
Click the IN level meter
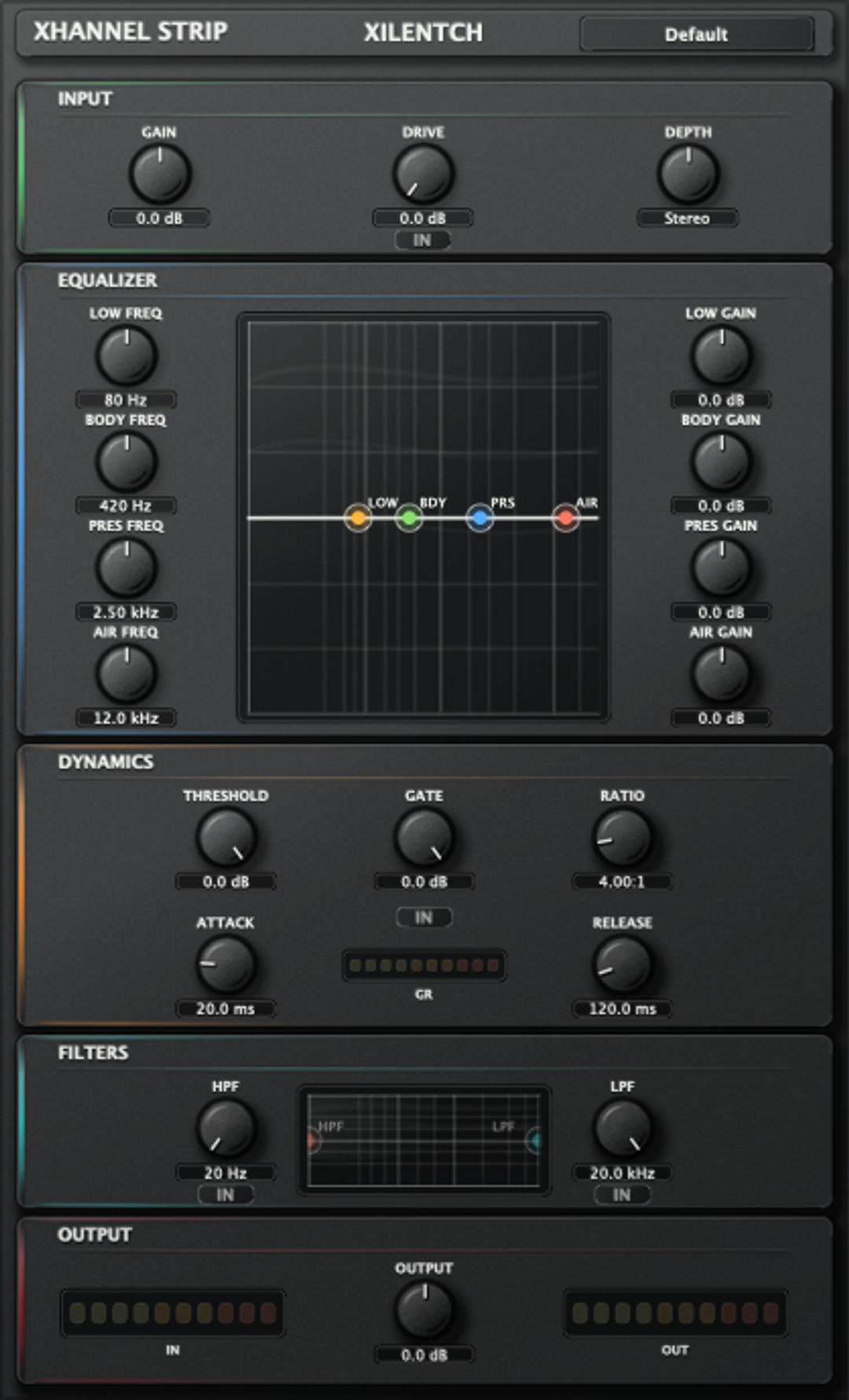[172, 1313]
